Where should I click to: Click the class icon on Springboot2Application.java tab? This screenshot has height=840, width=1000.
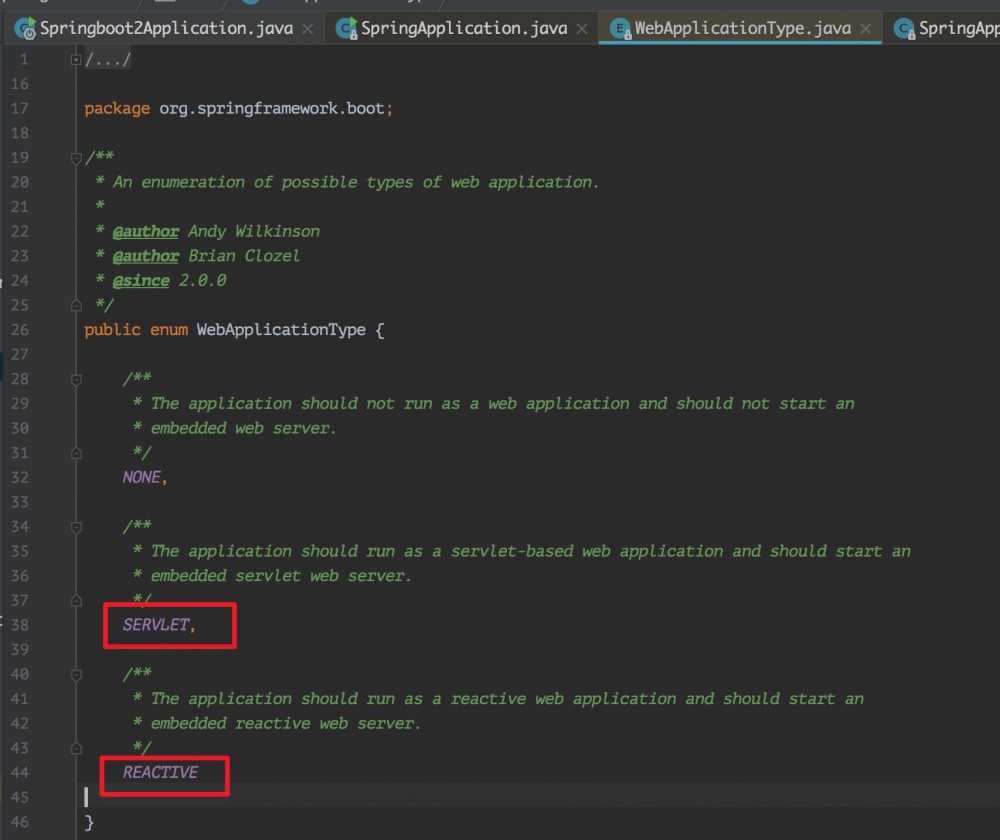(x=22, y=28)
